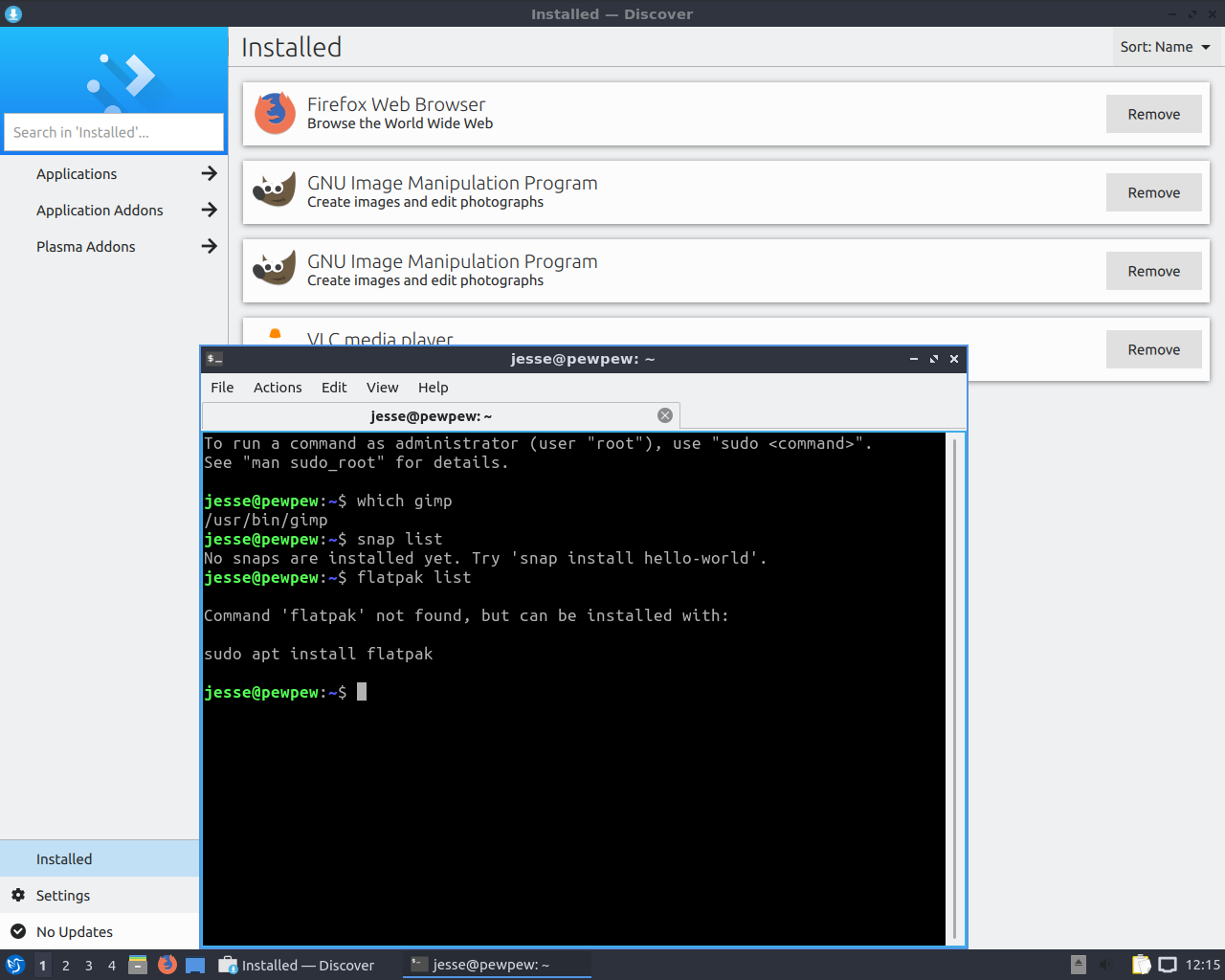Image resolution: width=1225 pixels, height=980 pixels.
Task: Launch Firefox from the taskbar quick launch
Action: tap(167, 965)
